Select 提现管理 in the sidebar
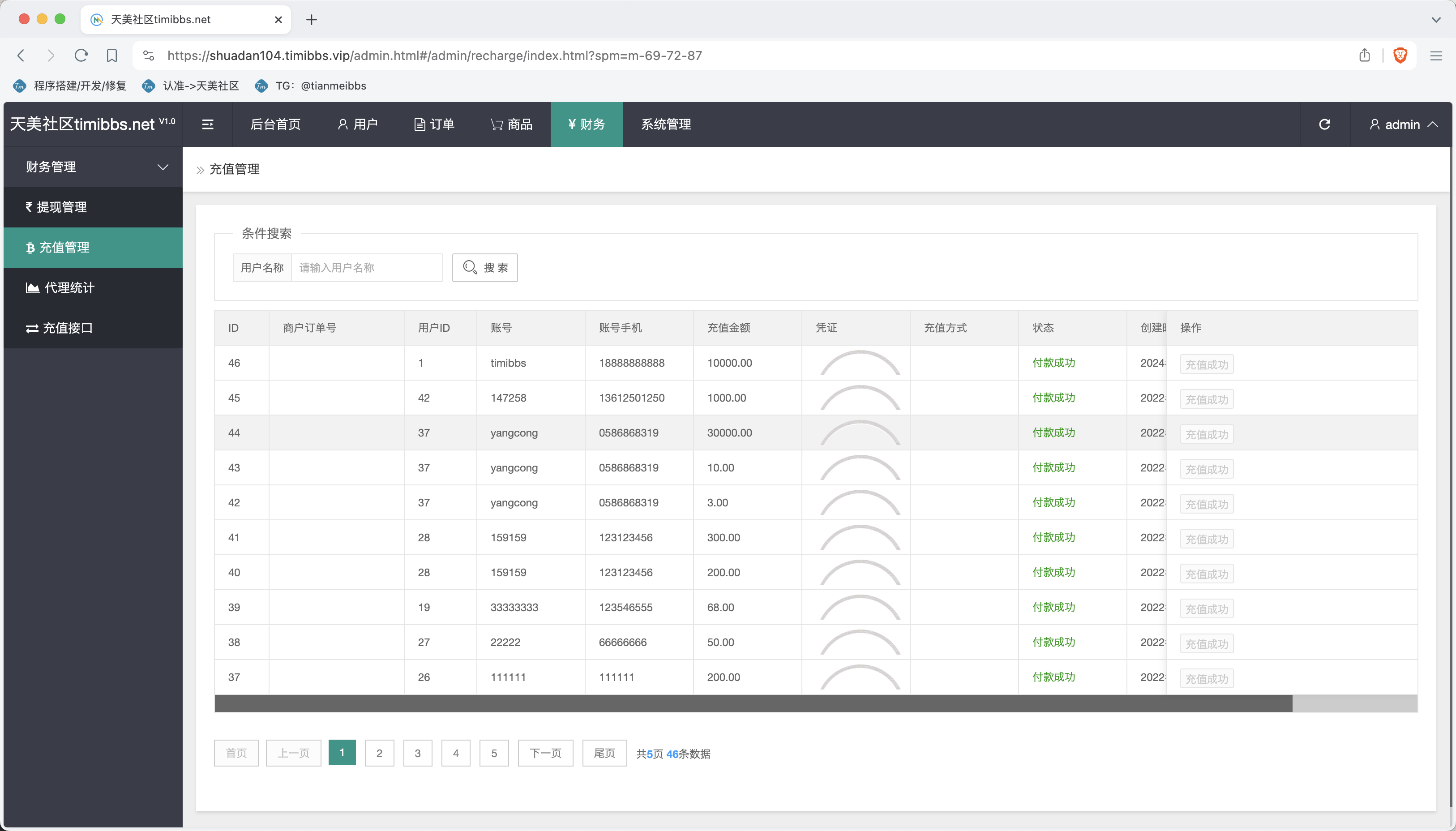 pos(62,207)
